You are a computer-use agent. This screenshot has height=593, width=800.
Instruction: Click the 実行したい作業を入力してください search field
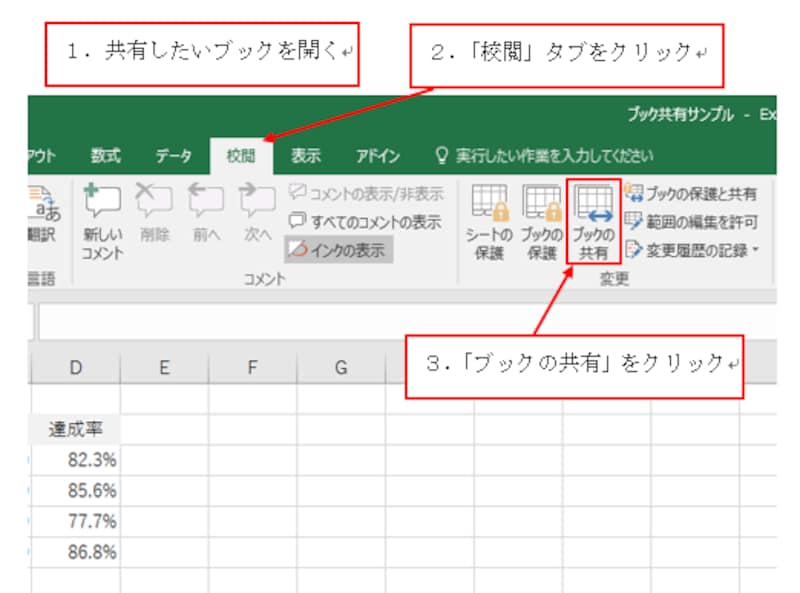pyautogui.click(x=545, y=156)
